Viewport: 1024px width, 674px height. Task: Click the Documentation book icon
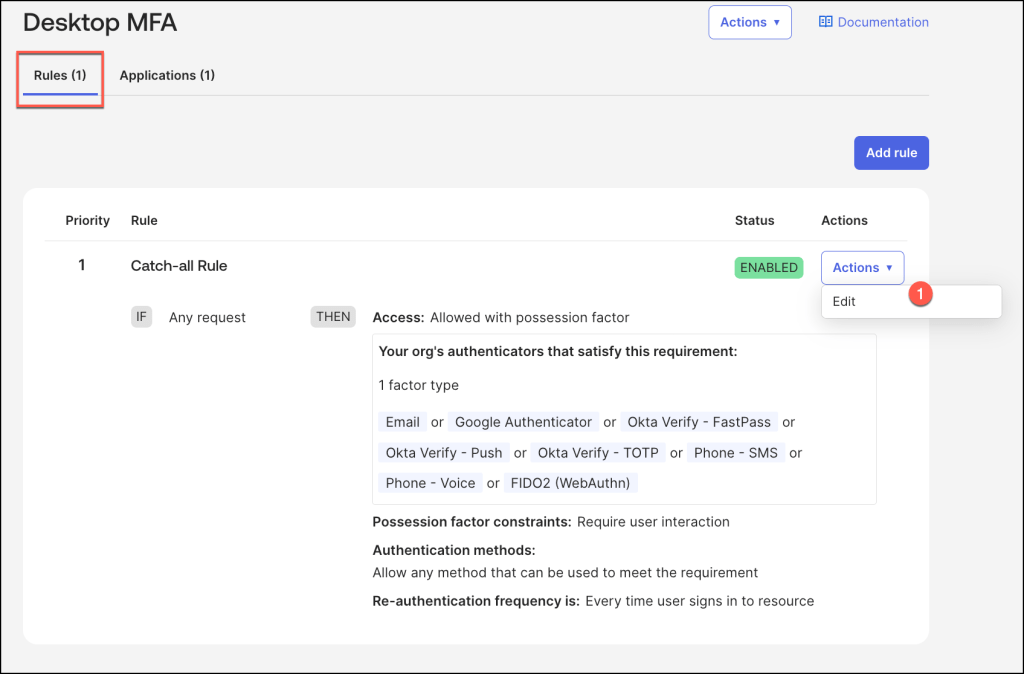(825, 22)
